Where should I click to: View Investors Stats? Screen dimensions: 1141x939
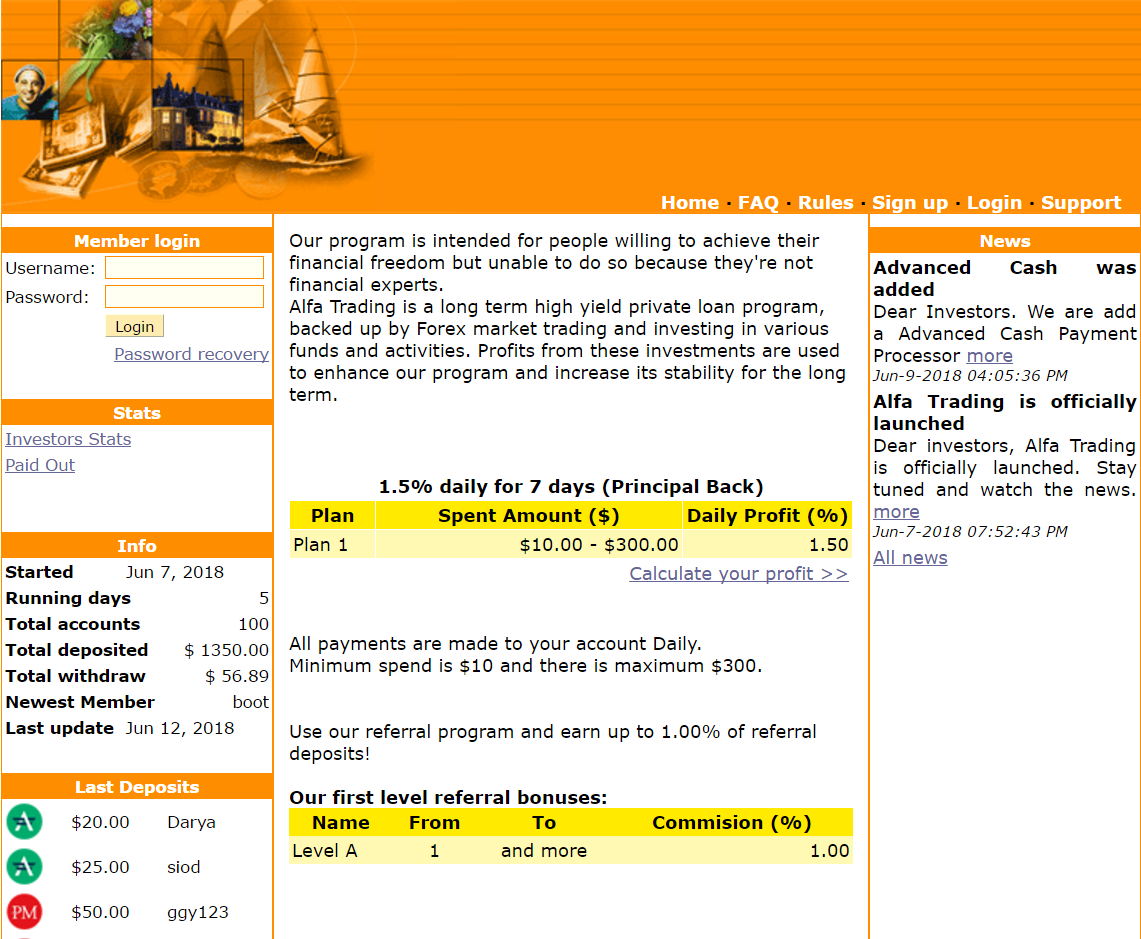(x=68, y=439)
